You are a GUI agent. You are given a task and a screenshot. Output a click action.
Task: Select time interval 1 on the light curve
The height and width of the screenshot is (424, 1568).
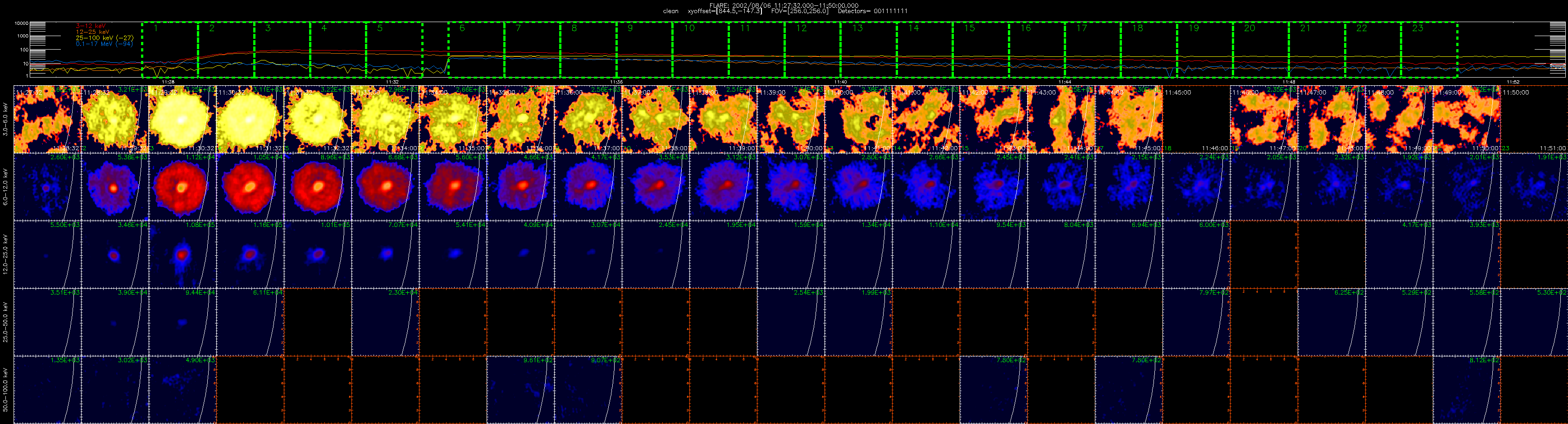tap(170, 50)
